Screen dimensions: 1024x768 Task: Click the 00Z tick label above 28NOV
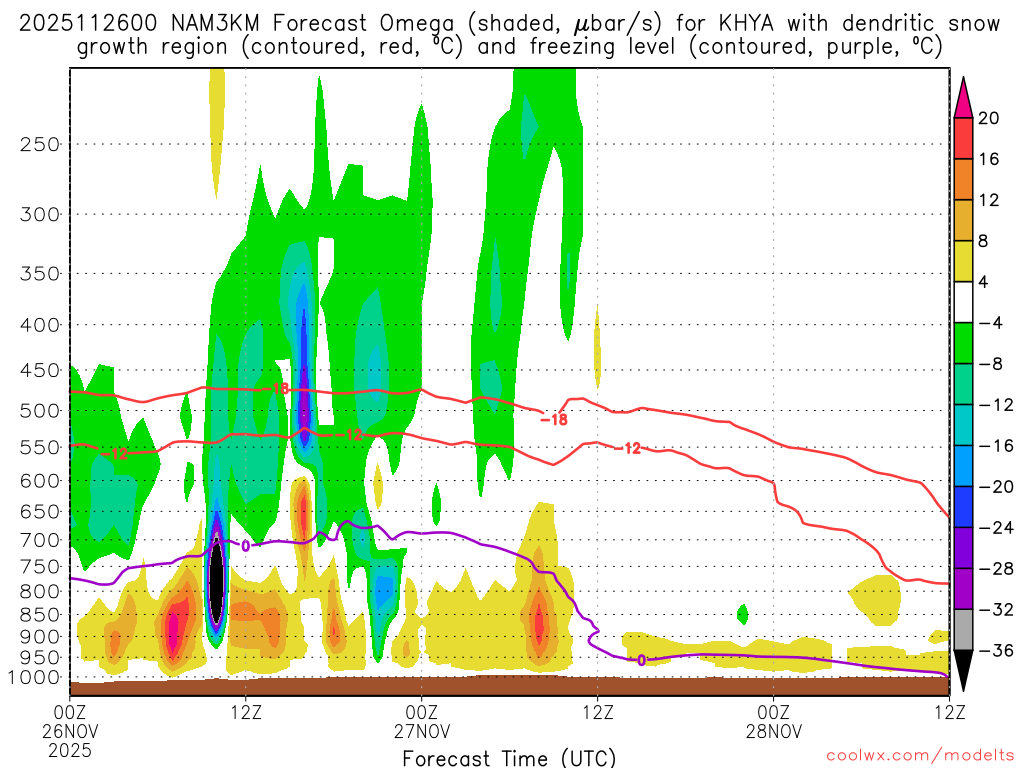[773, 712]
